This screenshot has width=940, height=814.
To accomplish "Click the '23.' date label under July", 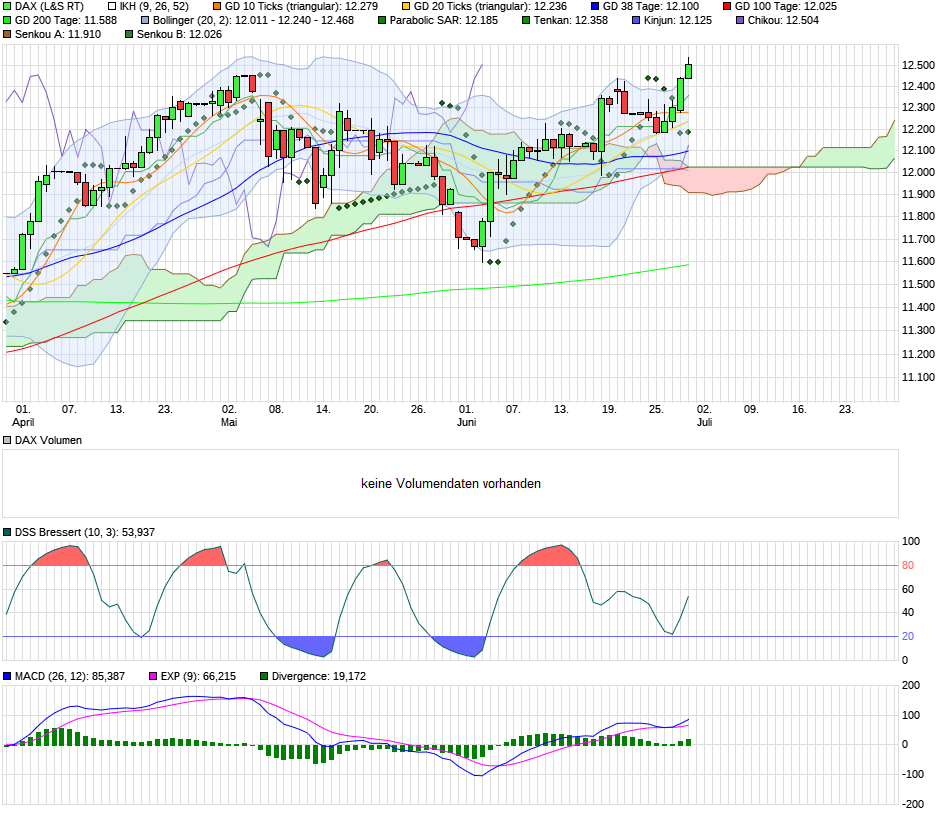I will click(846, 409).
